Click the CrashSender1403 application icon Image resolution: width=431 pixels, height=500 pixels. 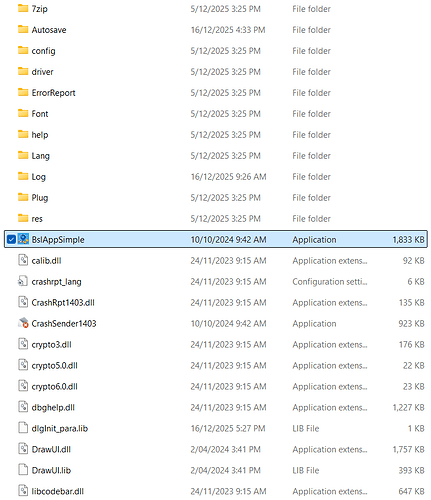click(x=23, y=323)
